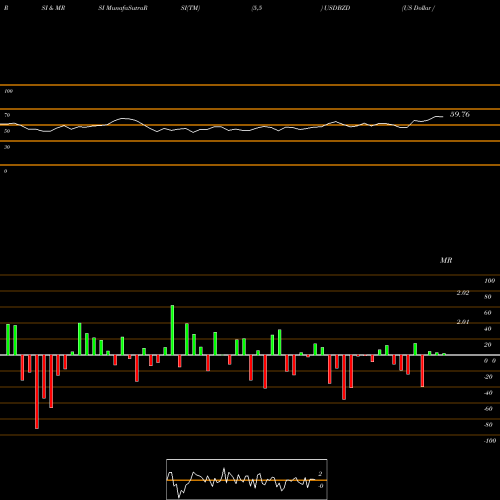Click the MR axis label 40
This screenshot has height=500, width=500.
pyautogui.click(x=488, y=329)
